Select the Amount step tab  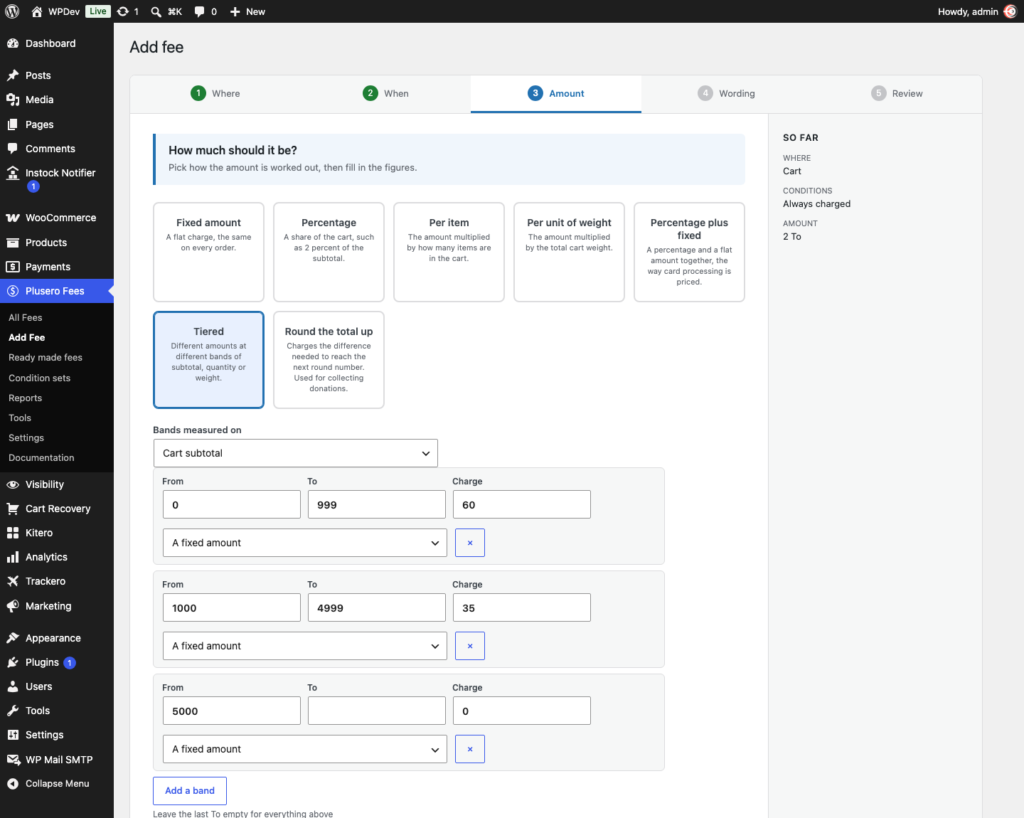tap(556, 93)
